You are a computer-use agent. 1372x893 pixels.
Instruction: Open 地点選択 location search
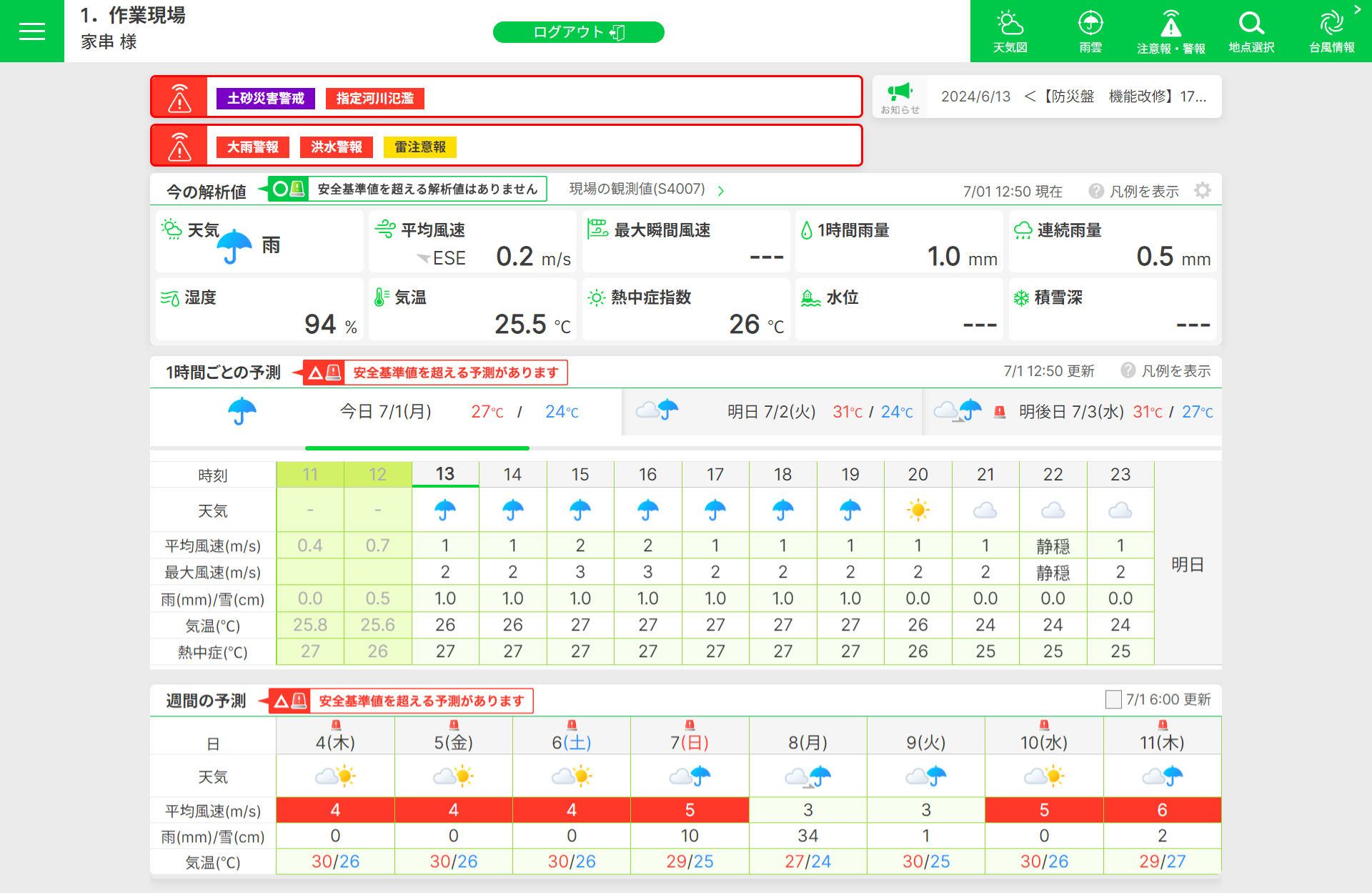1251,31
